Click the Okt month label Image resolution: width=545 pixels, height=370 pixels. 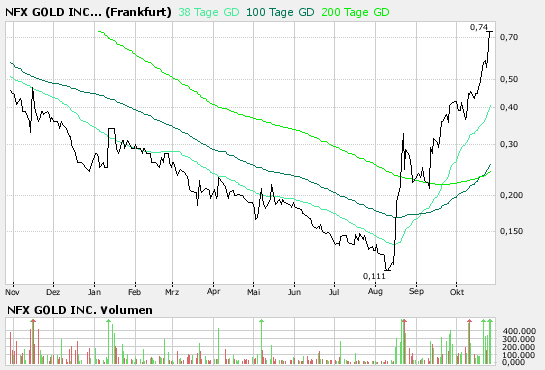pyautogui.click(x=457, y=292)
